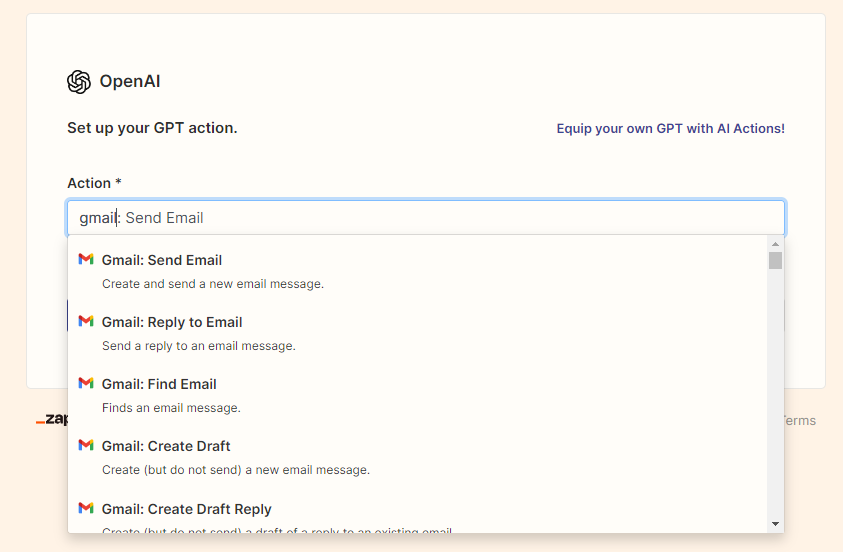Select Gmail: Create Draft from list
The width and height of the screenshot is (843, 552).
click(418, 457)
